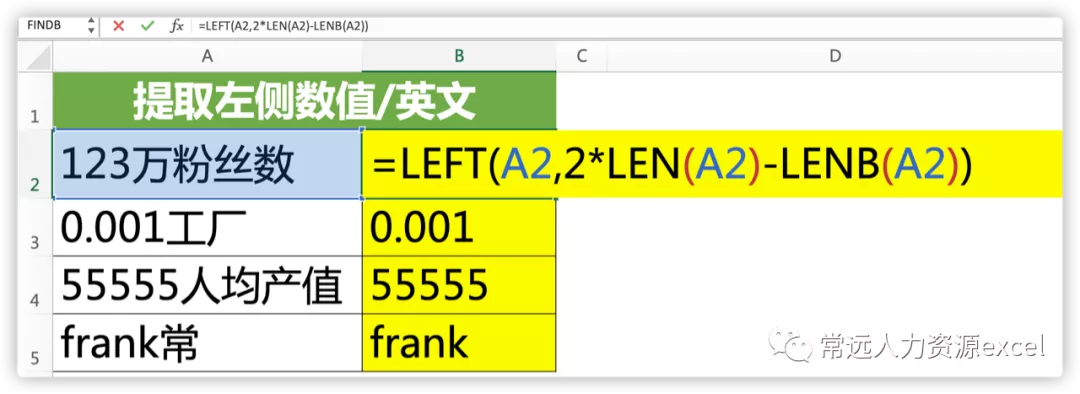Select row 1 header

click(36, 101)
